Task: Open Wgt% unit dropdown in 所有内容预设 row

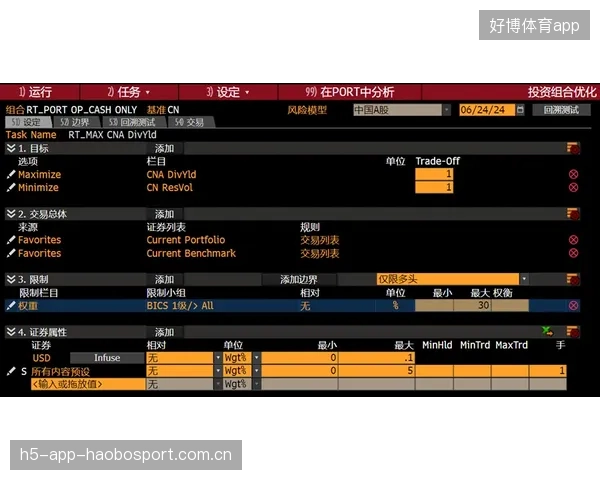Action: [256, 371]
